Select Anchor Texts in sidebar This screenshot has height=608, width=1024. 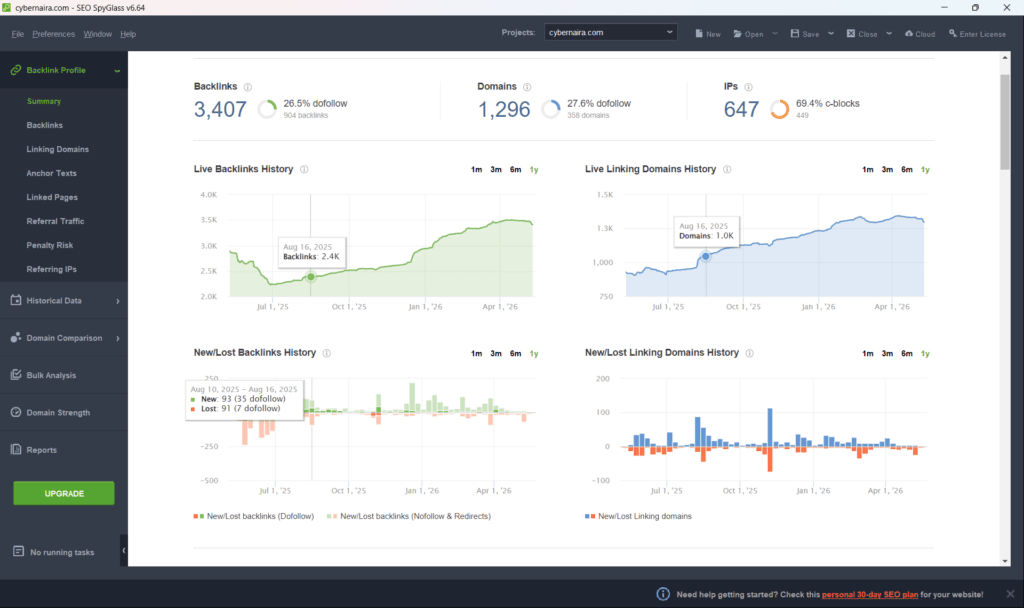click(x=52, y=173)
